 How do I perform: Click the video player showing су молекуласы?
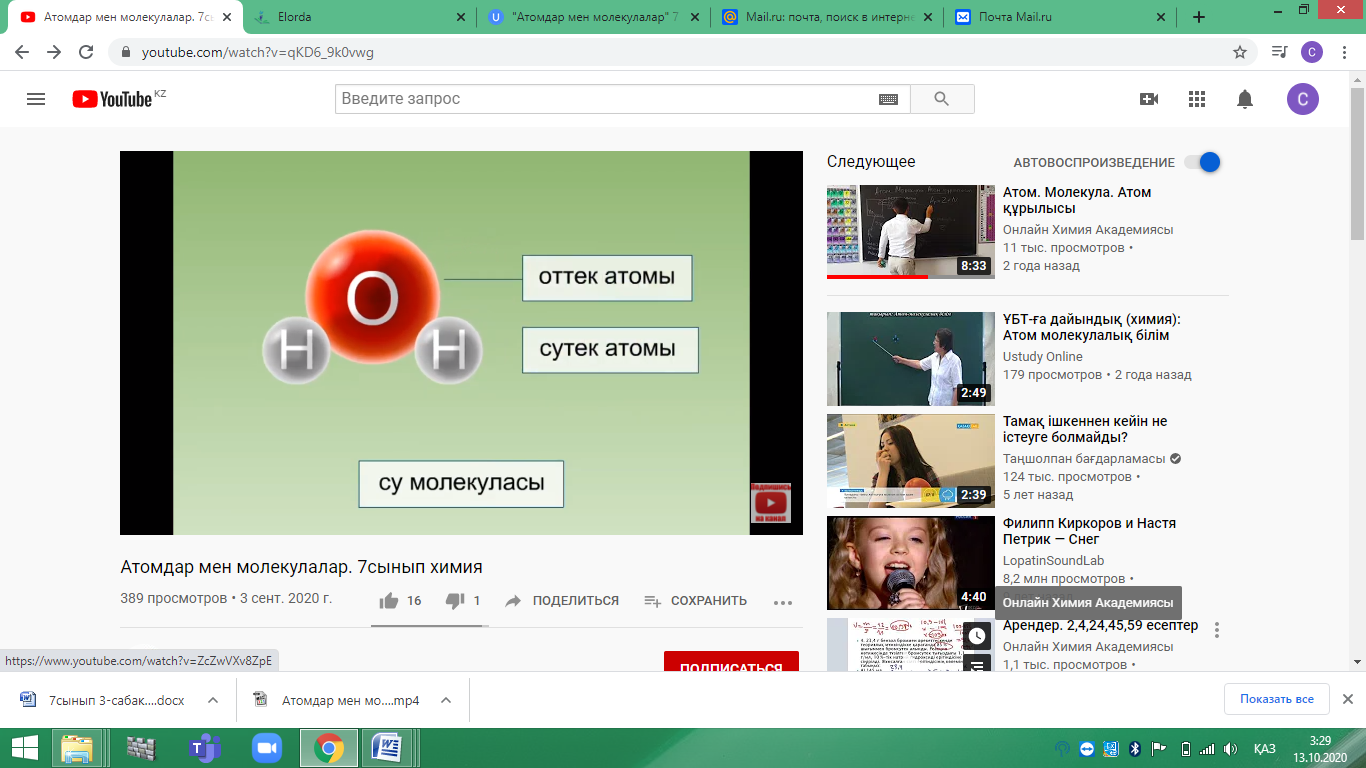tap(461, 343)
